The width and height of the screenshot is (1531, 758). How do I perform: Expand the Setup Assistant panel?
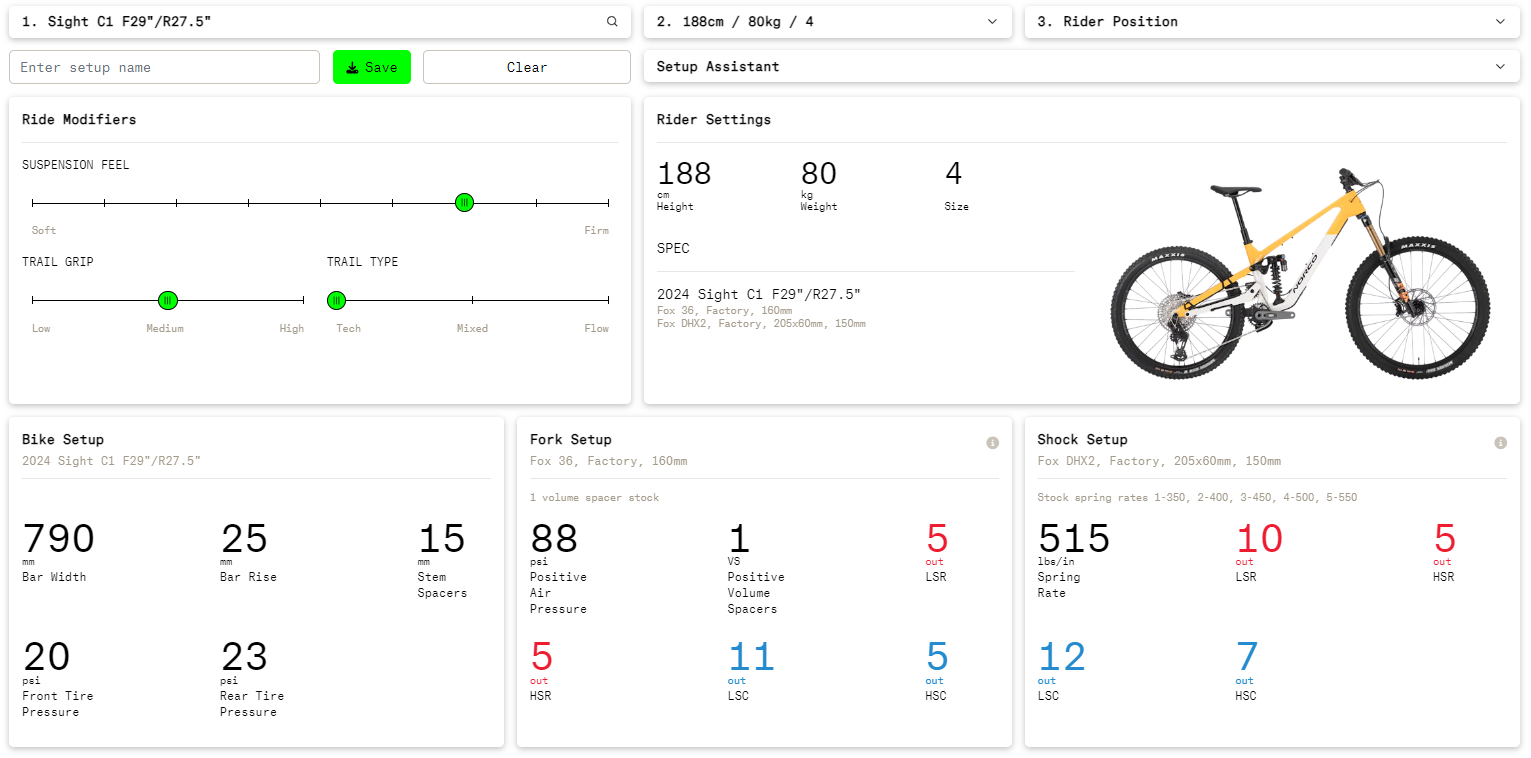point(1082,66)
